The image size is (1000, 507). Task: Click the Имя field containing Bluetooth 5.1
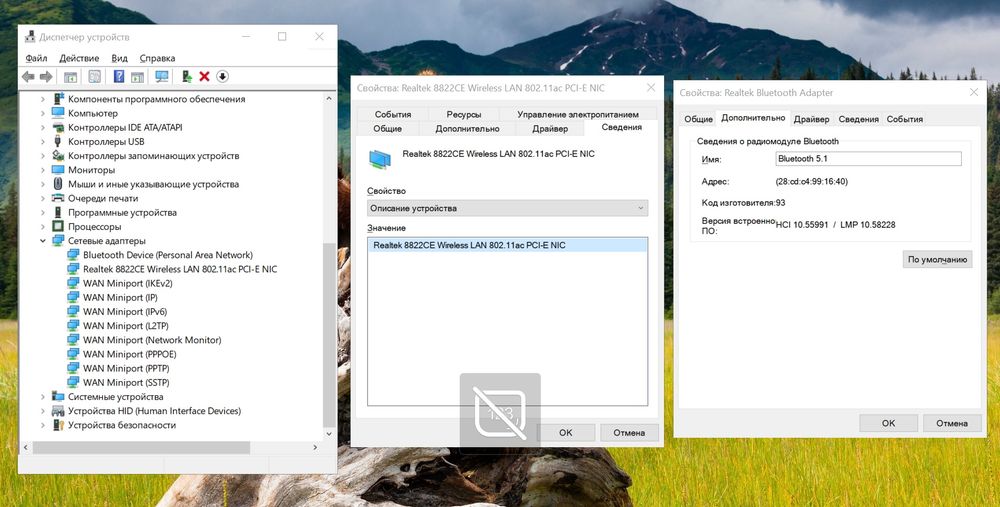click(868, 158)
